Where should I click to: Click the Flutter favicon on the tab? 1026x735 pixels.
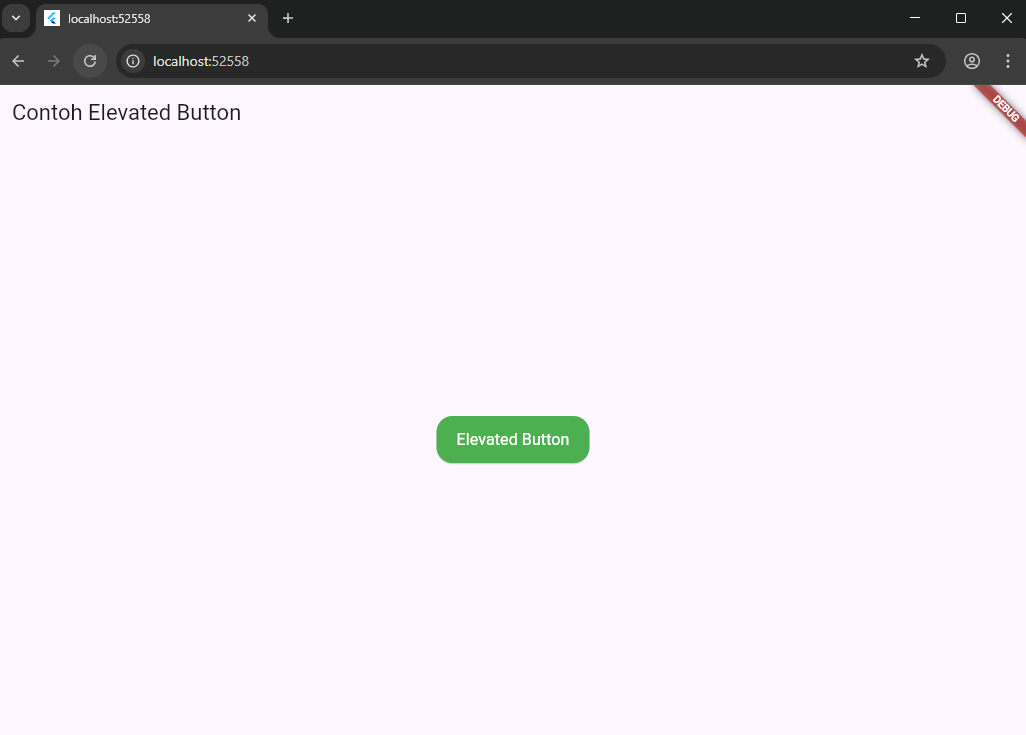[x=52, y=19]
